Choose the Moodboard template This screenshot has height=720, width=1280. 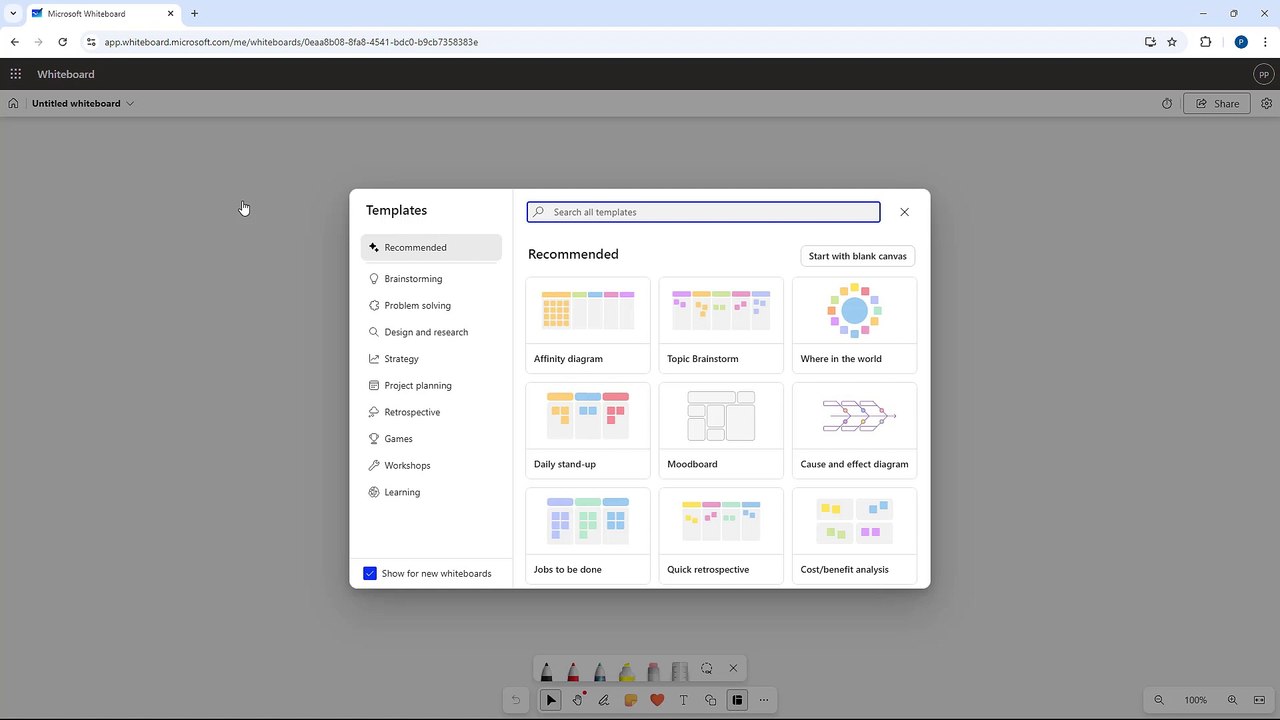(721, 430)
